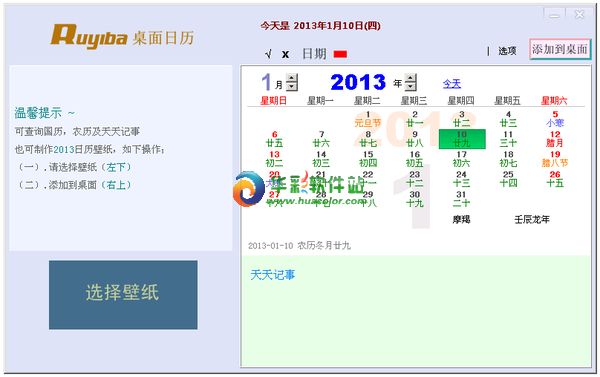Click the 日期 label
This screenshot has height=377, width=600.
(314, 54)
